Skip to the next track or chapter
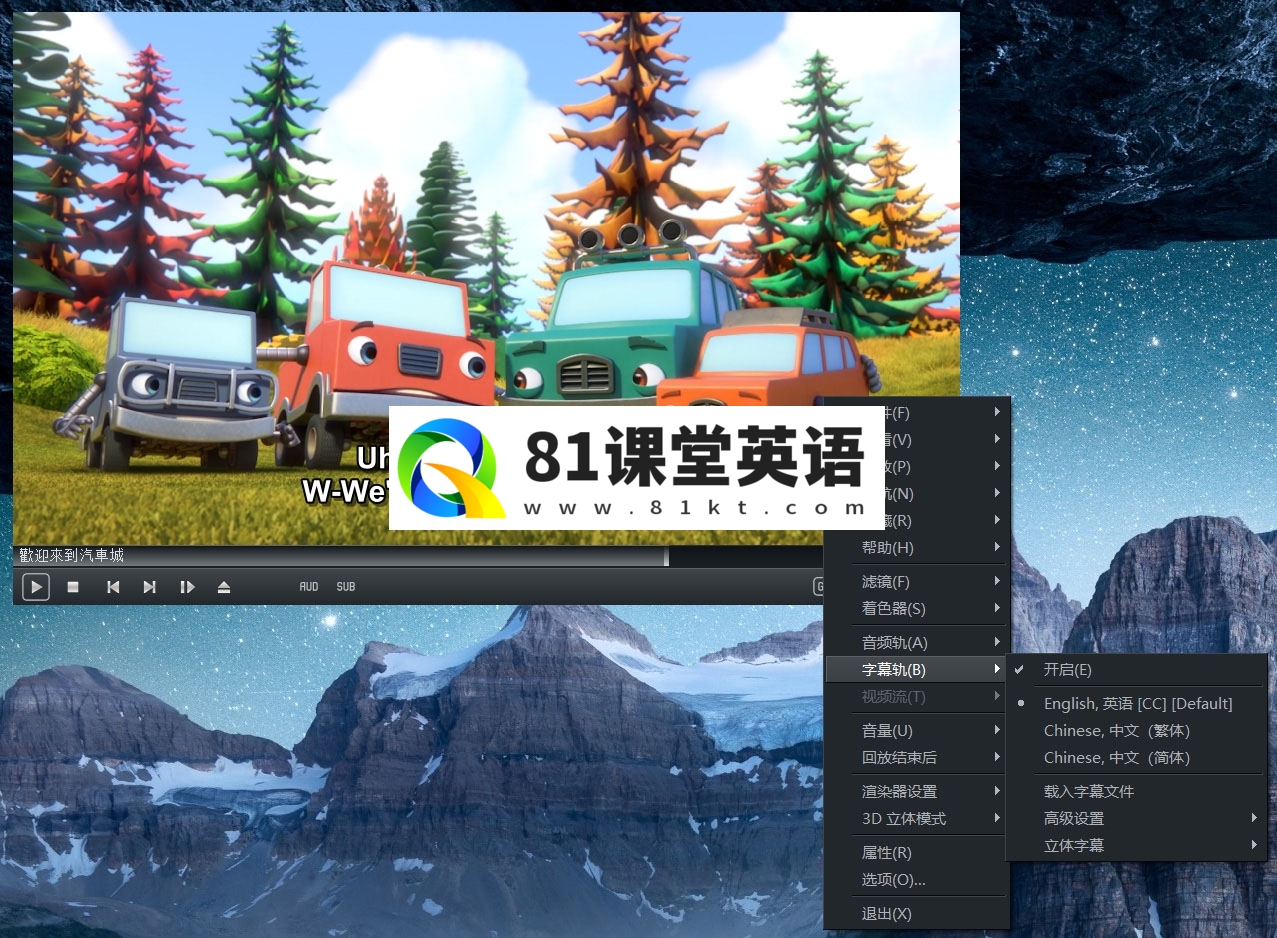This screenshot has height=938, width=1277. coord(149,587)
